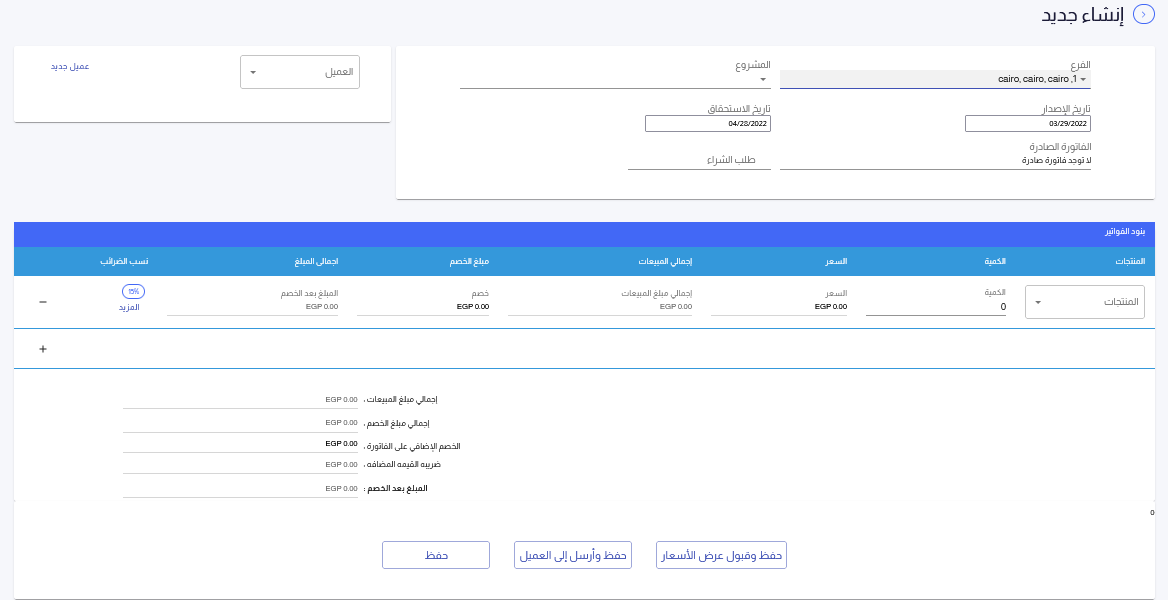This screenshot has height=600, width=1168.
Task: Click the السعر price input in item row
Action: (x=779, y=306)
